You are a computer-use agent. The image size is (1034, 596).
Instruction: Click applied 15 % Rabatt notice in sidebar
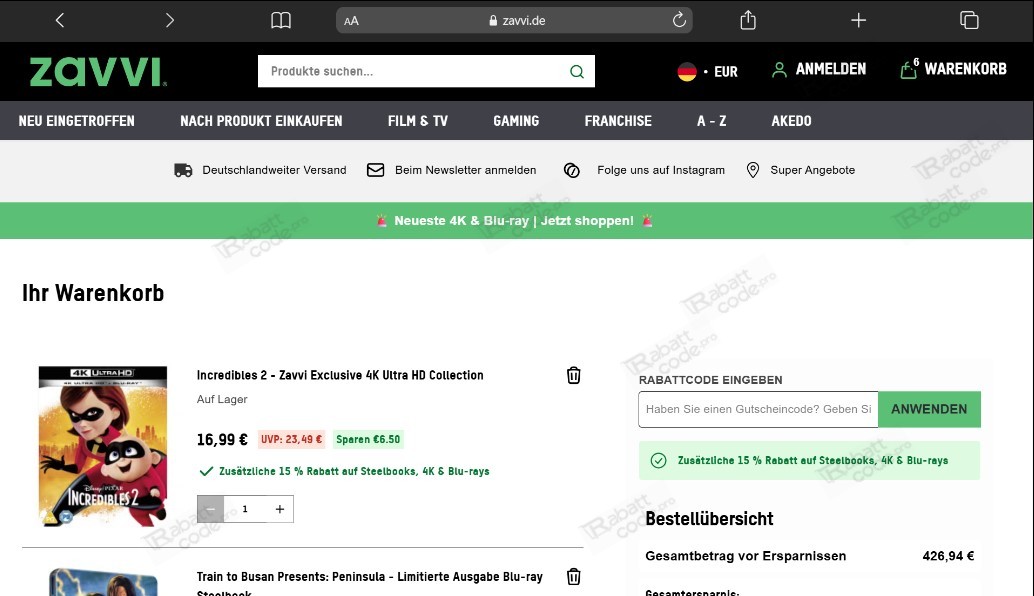(x=809, y=460)
